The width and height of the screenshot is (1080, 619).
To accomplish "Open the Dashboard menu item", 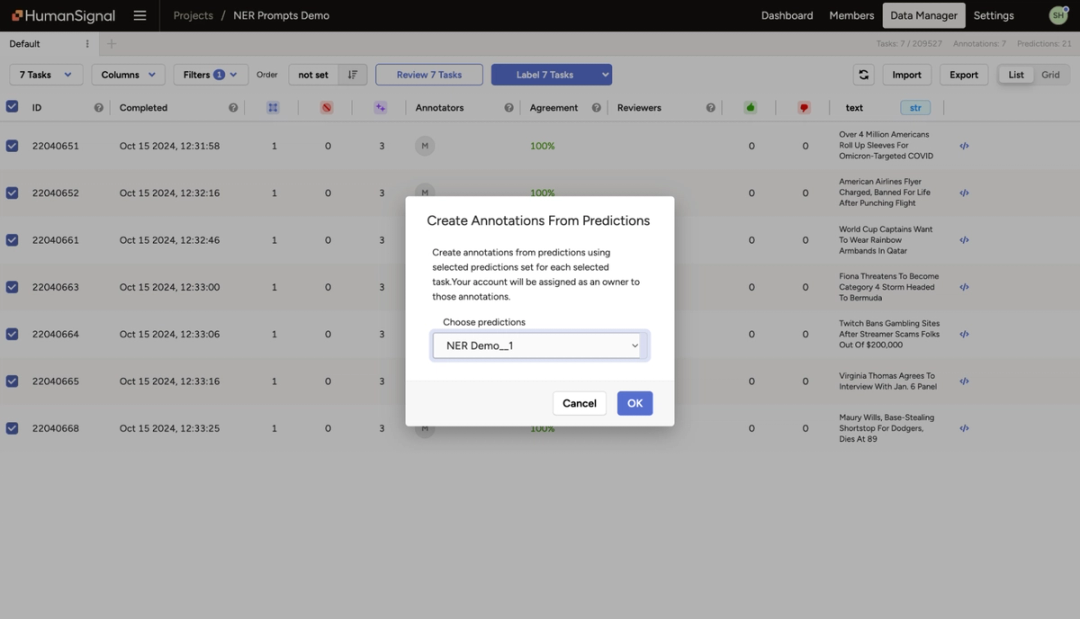I will coord(787,15).
